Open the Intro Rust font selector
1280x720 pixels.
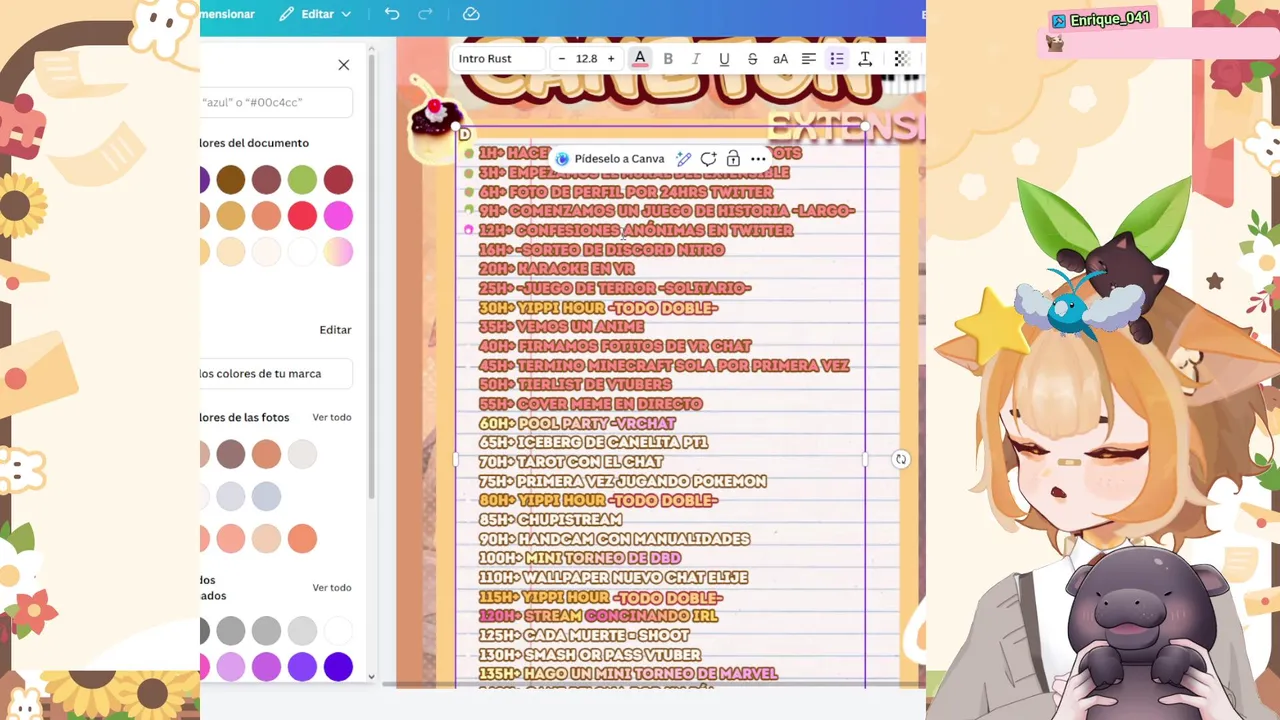[498, 59]
